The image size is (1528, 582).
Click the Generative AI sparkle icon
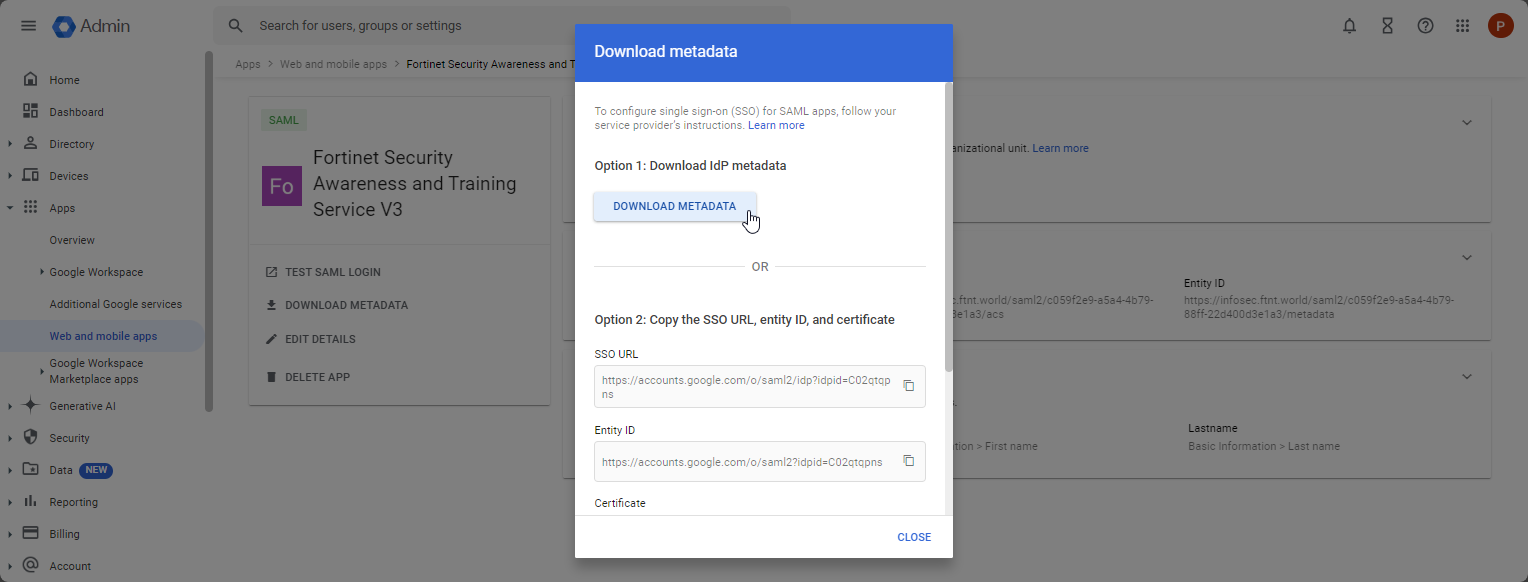pos(30,405)
